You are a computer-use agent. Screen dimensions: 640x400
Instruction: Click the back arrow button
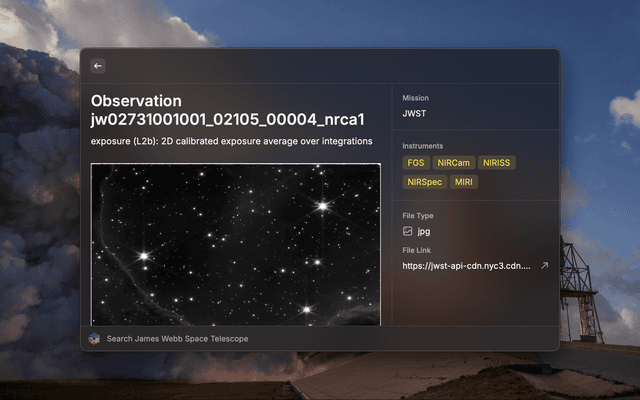pos(98,66)
